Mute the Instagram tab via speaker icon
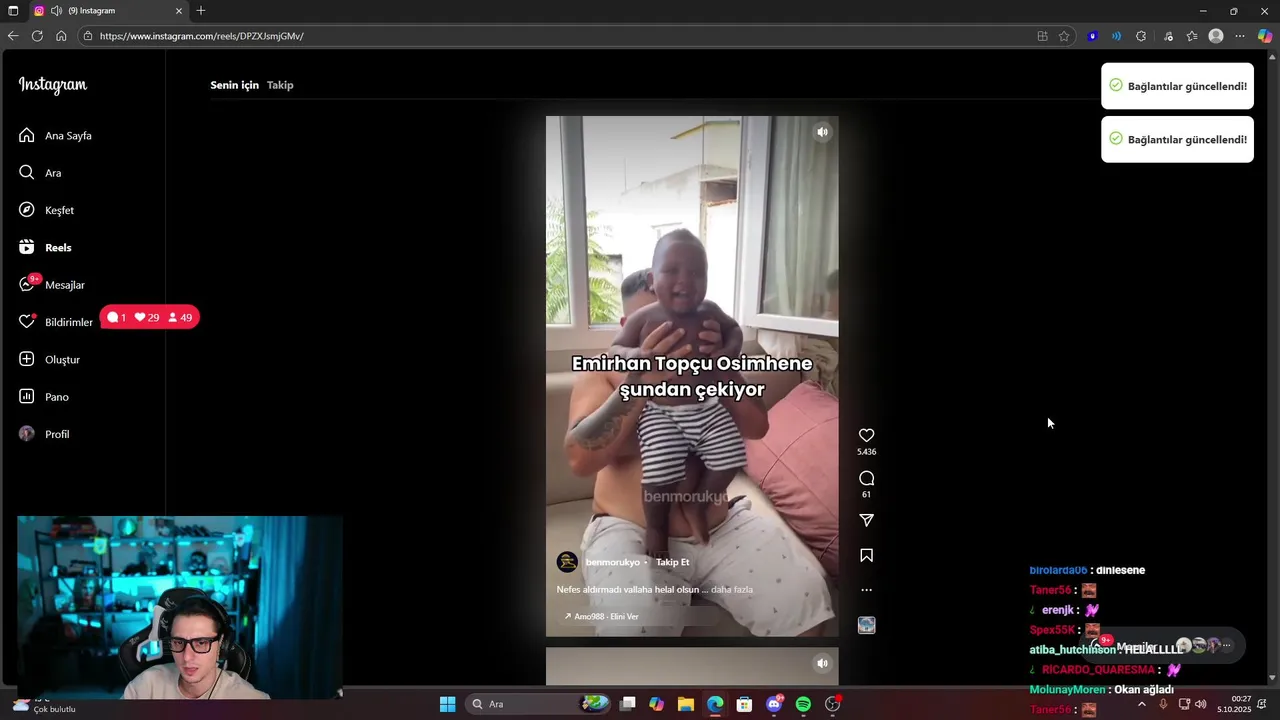Image resolution: width=1280 pixels, height=720 pixels. [57, 11]
